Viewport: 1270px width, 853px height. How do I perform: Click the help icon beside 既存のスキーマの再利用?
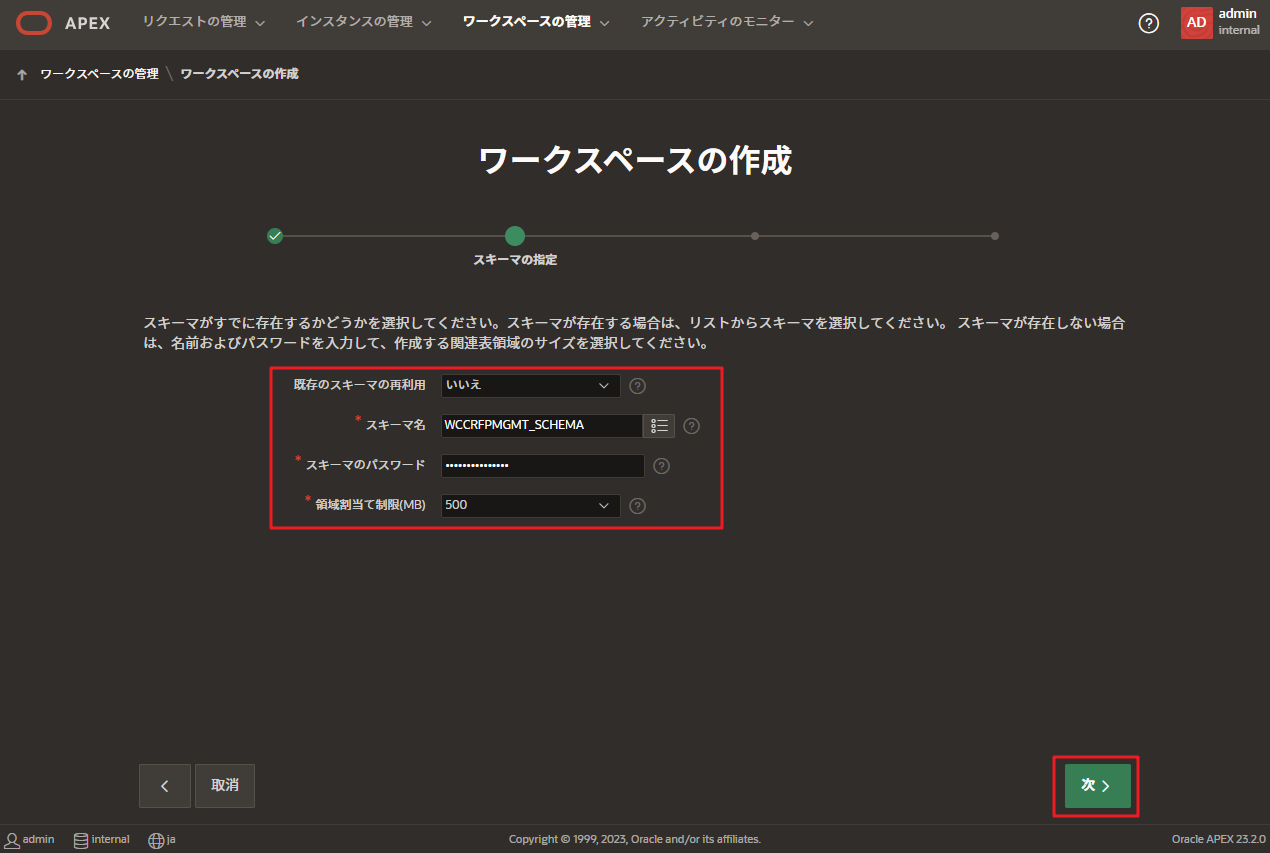637,385
